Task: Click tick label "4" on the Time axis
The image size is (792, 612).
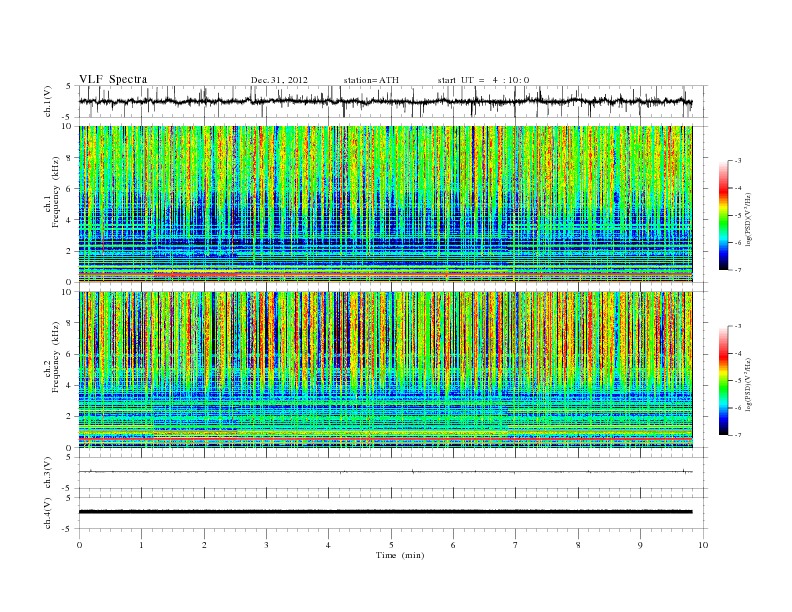Action: (328, 545)
